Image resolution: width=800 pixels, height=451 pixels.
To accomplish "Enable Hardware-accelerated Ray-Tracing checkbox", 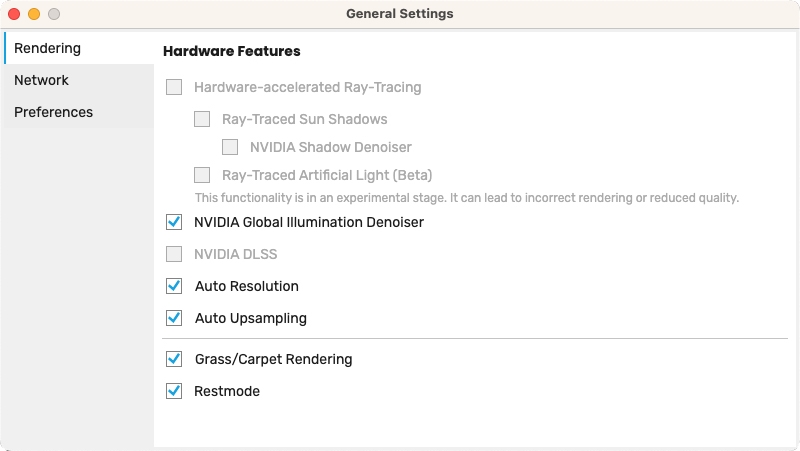I will point(175,87).
